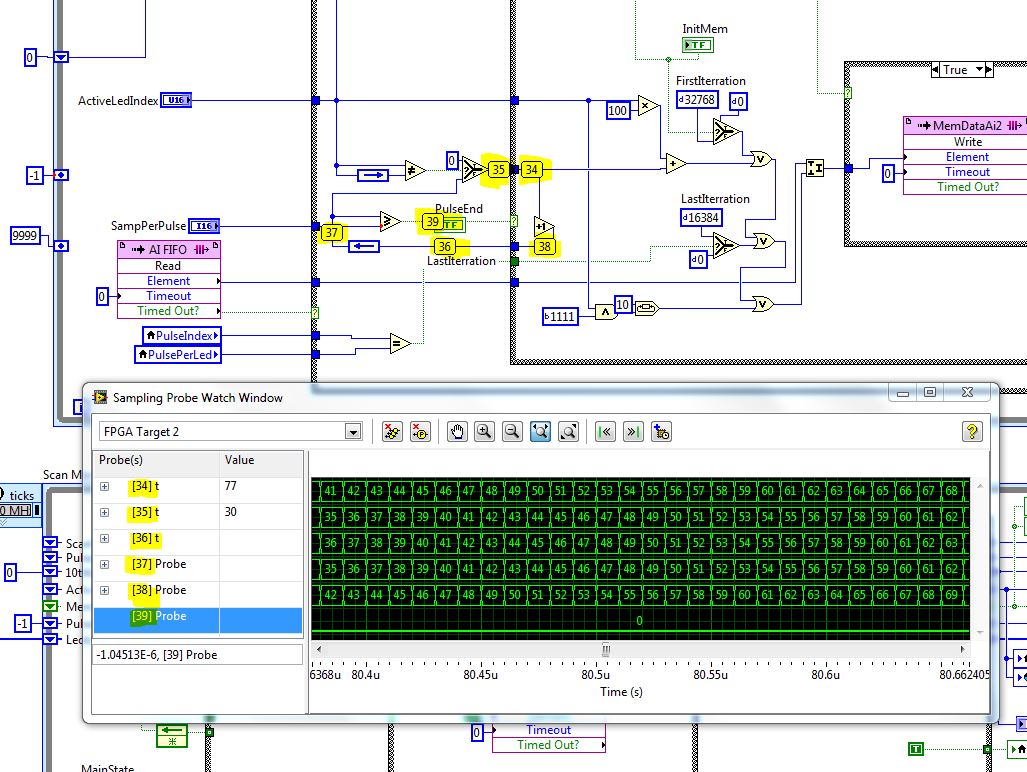1027x772 pixels.
Task: Click the Value column header
Action: point(261,460)
